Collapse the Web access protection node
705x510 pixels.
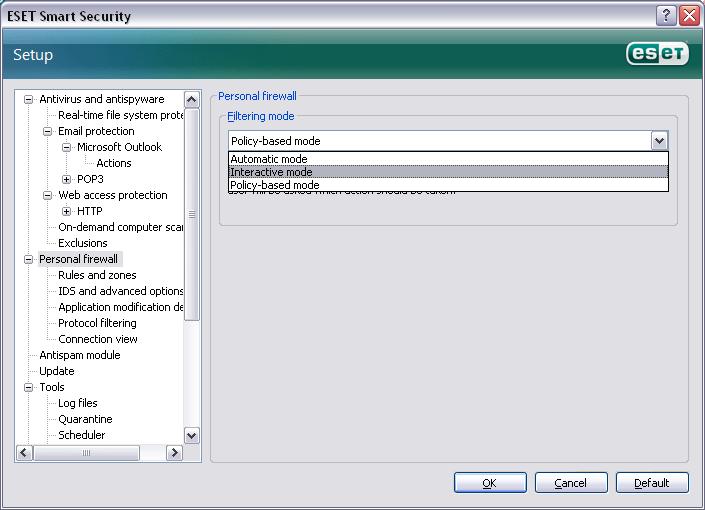(47, 195)
